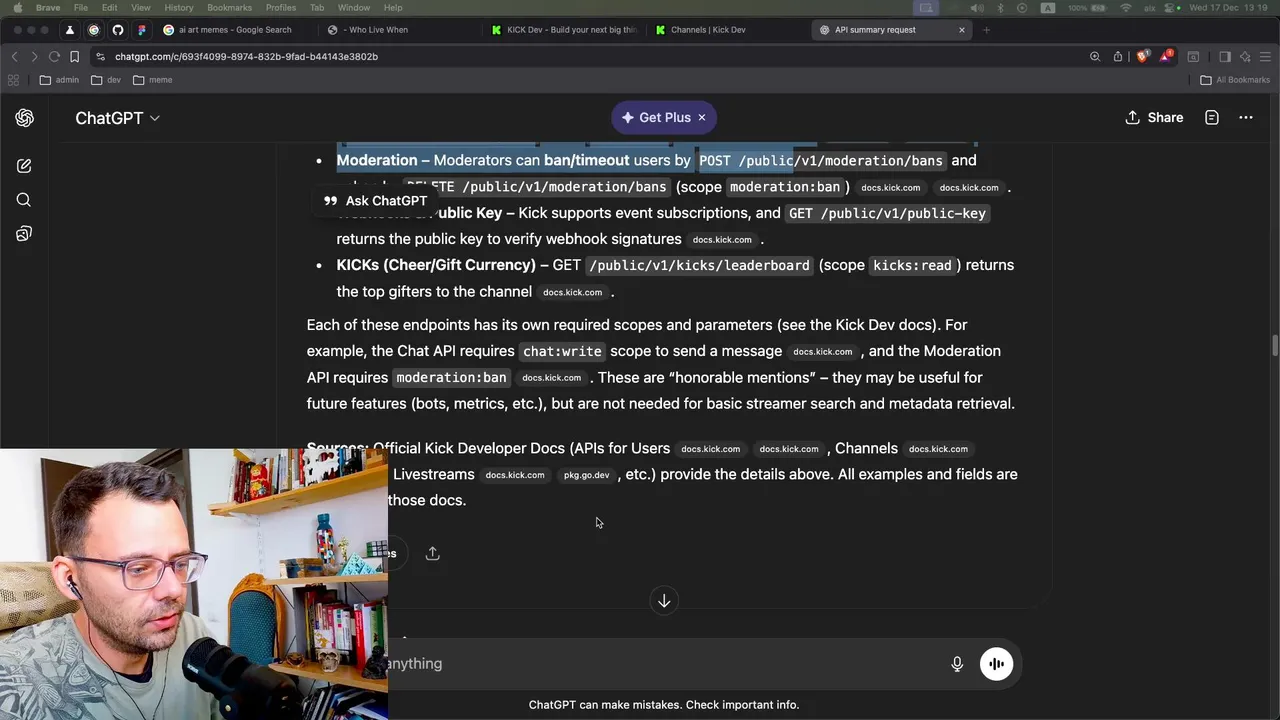Open the 'admin' bookmarks folder
Viewport: 1280px width, 720px height.
[59, 80]
